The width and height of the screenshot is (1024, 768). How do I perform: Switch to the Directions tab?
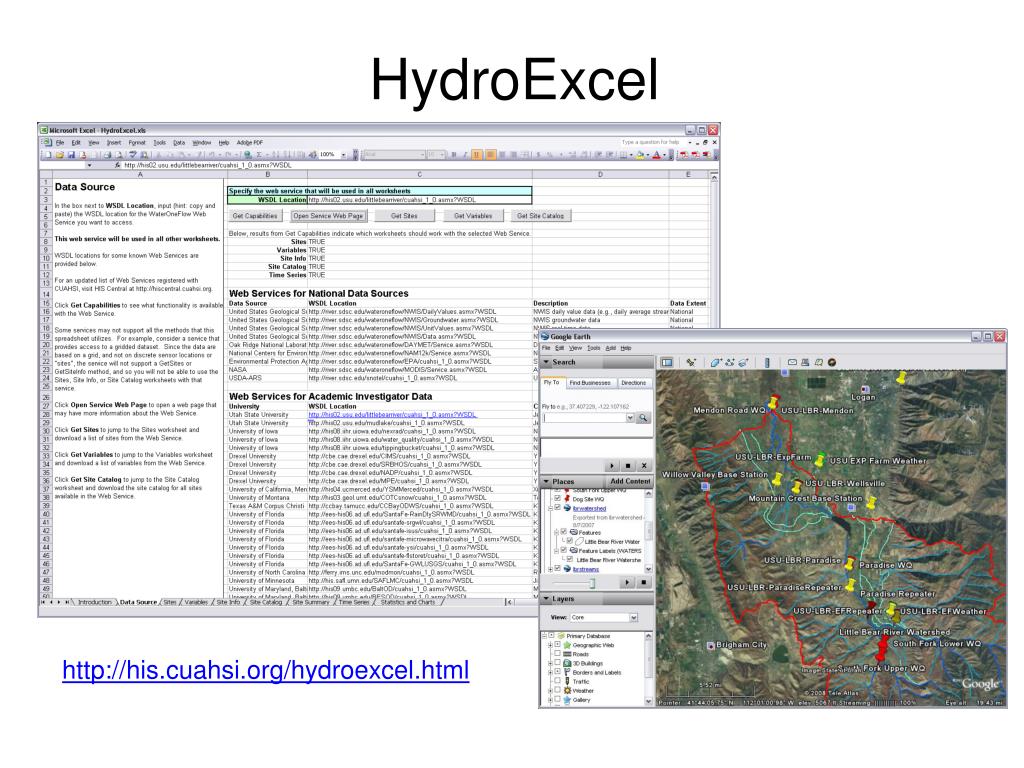point(633,383)
